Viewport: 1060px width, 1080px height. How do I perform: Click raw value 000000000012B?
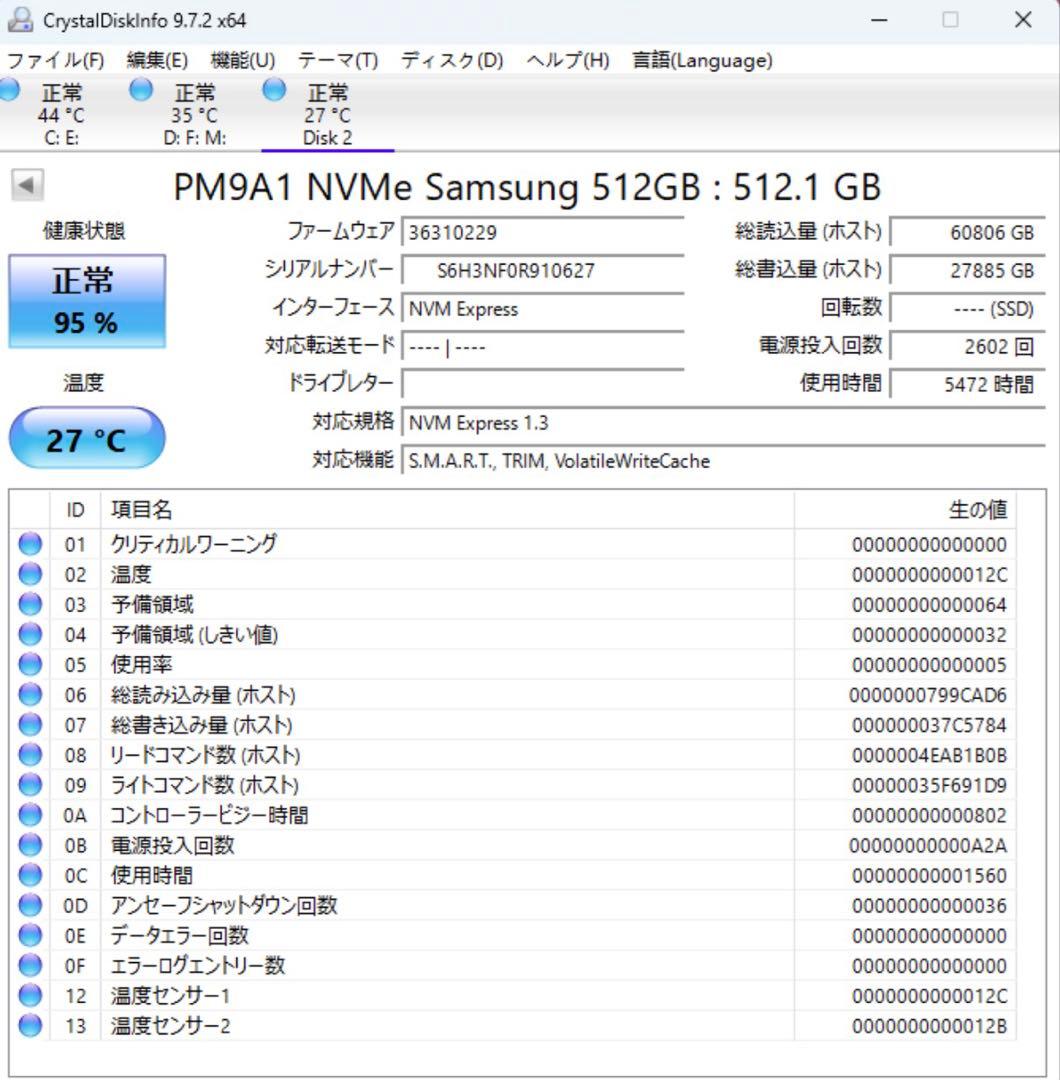tap(929, 1026)
